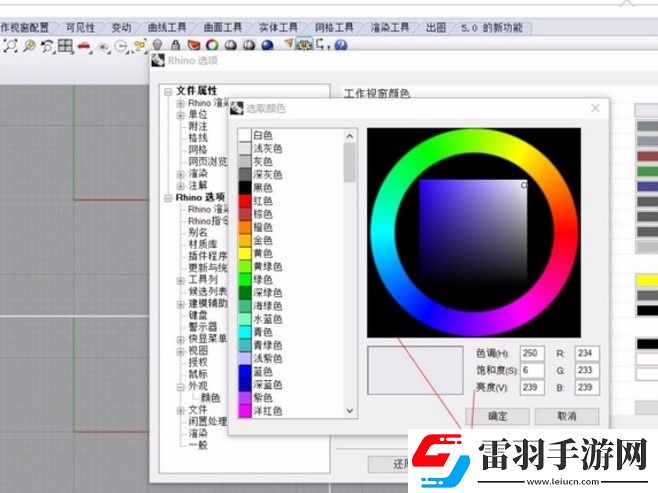Viewport: 658px width, 493px height.
Task: Select the 别名 tree item
Action: [x=198, y=232]
